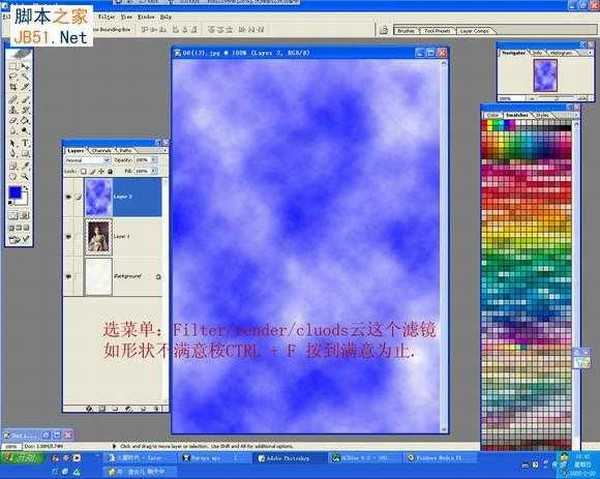Select the Rectangular Marquee tool
Image resolution: width=600 pixels, height=479 pixels.
(x=13, y=66)
